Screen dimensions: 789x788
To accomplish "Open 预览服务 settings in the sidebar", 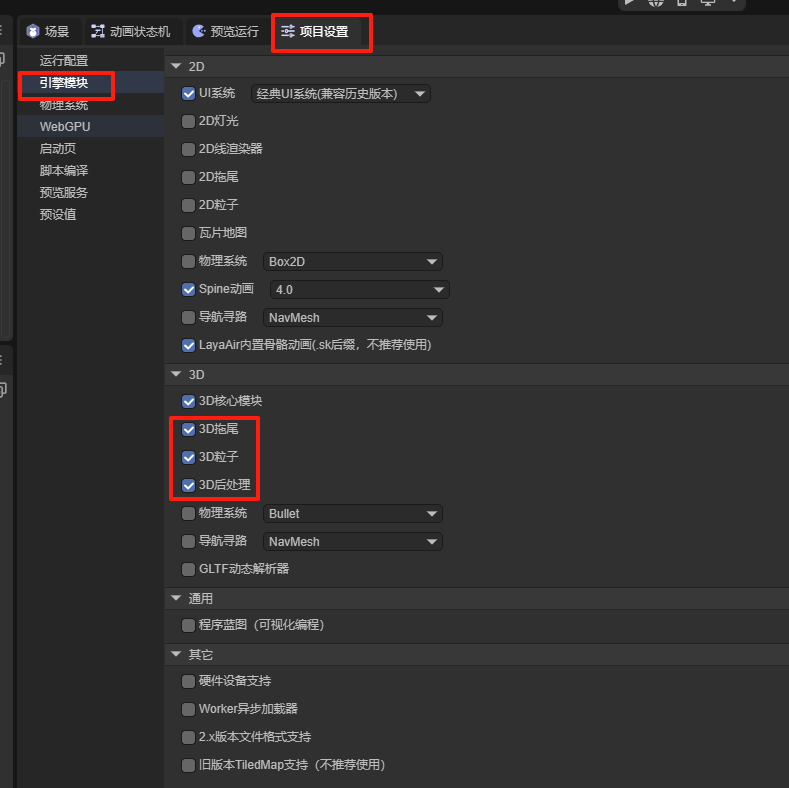I will click(91, 192).
